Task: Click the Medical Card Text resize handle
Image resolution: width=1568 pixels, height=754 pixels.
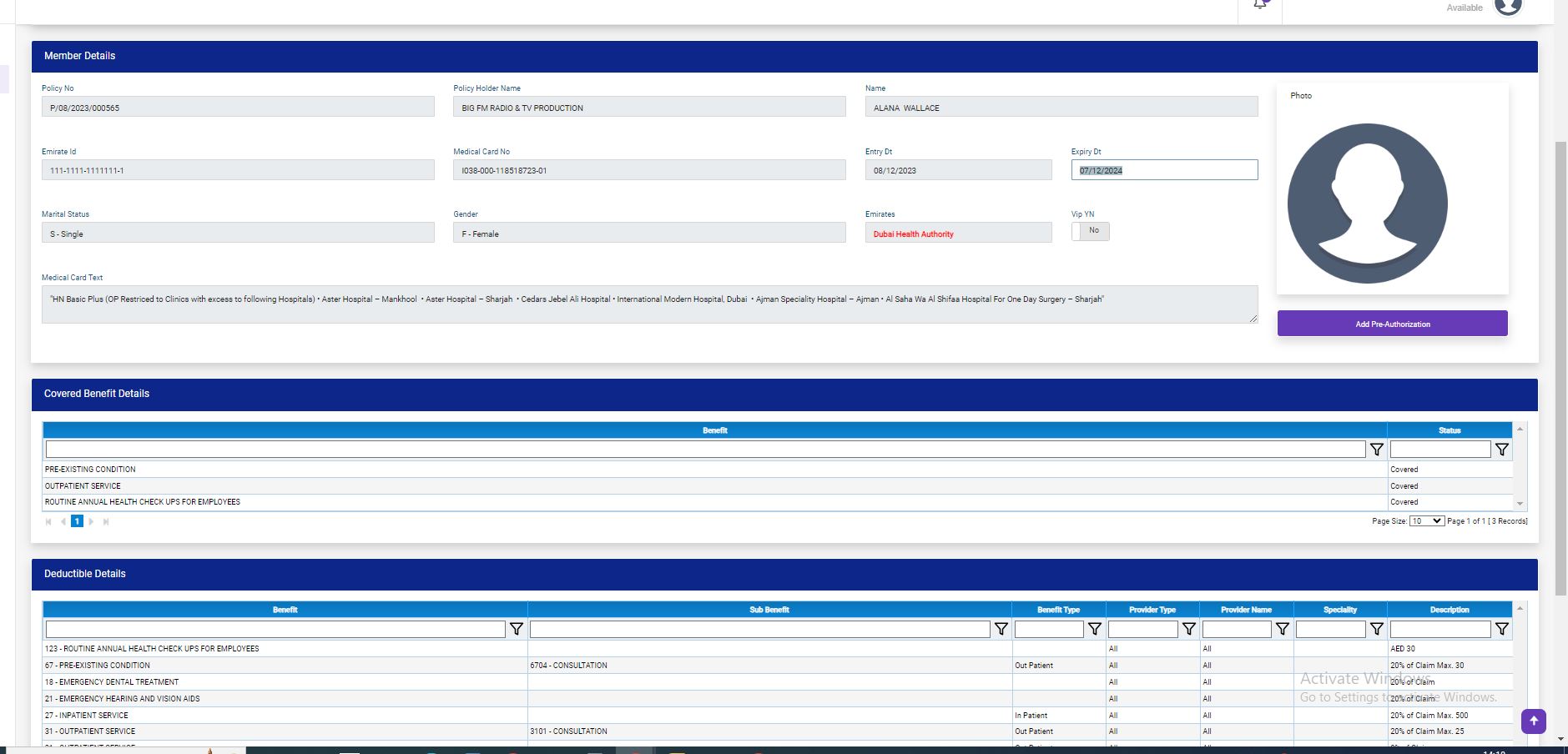Action: coord(1253,318)
